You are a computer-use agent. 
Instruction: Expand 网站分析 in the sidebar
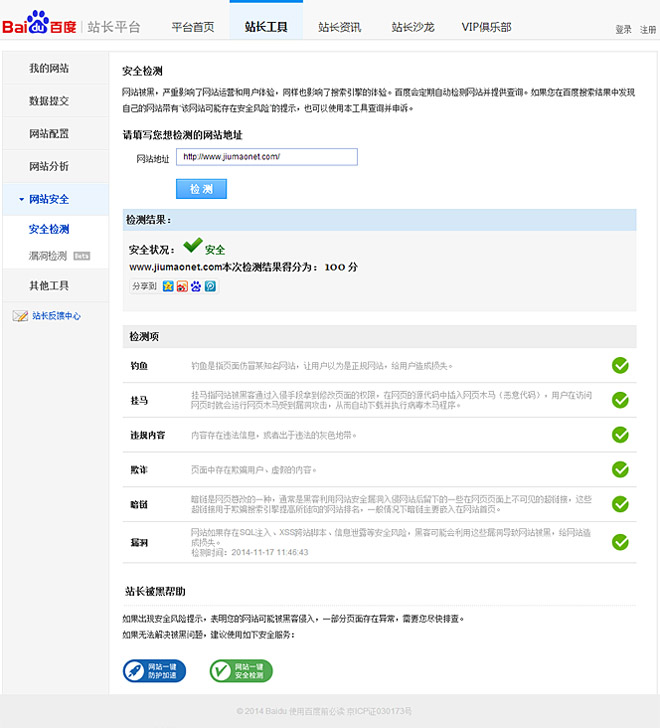(x=49, y=166)
